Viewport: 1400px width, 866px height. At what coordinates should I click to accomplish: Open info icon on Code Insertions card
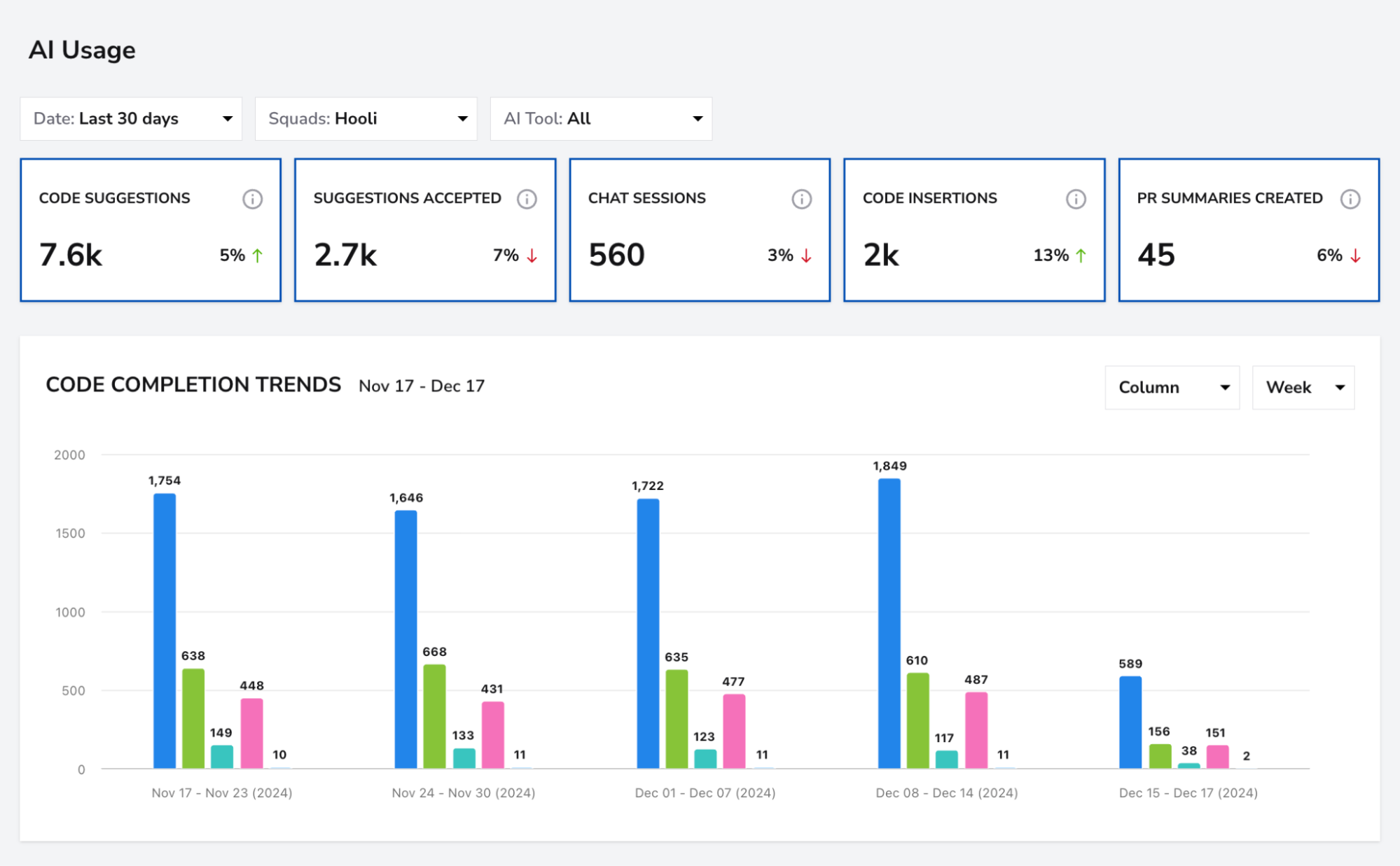[1076, 199]
